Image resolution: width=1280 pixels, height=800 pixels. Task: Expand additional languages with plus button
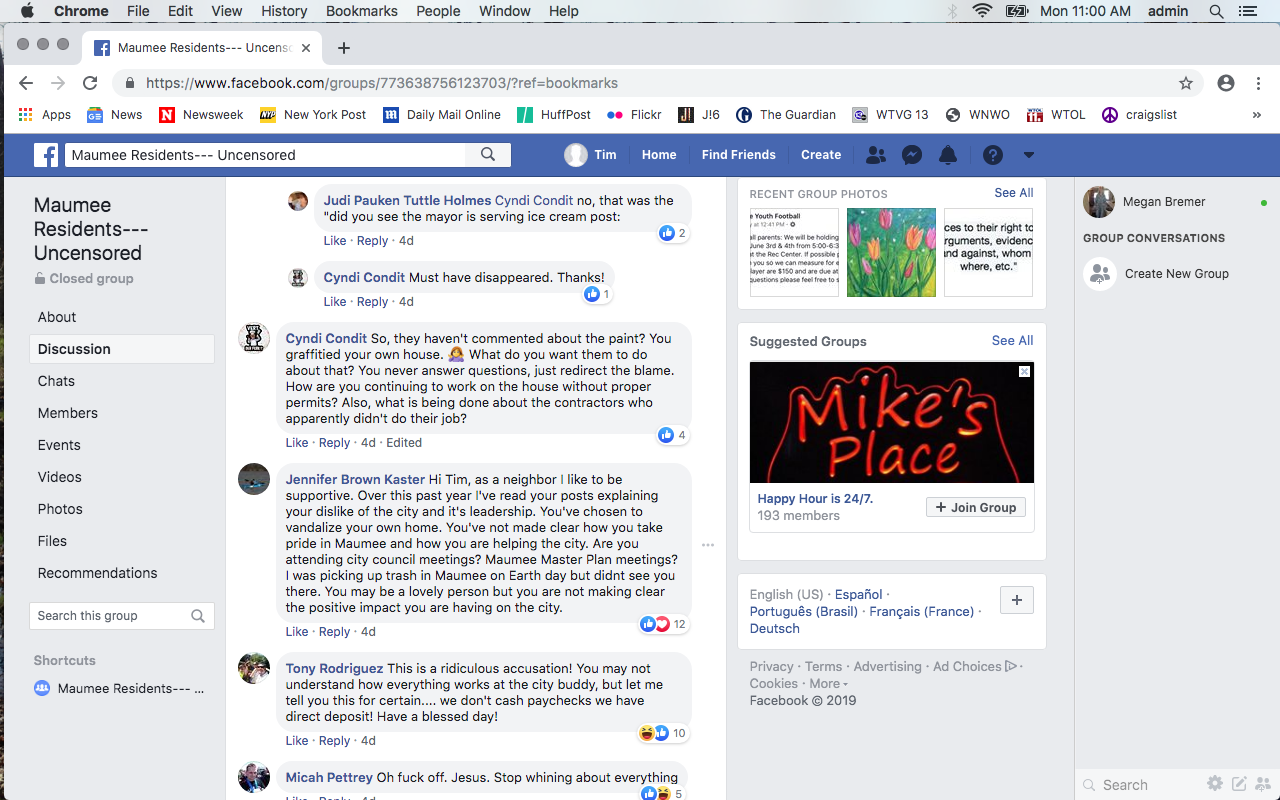1017,600
